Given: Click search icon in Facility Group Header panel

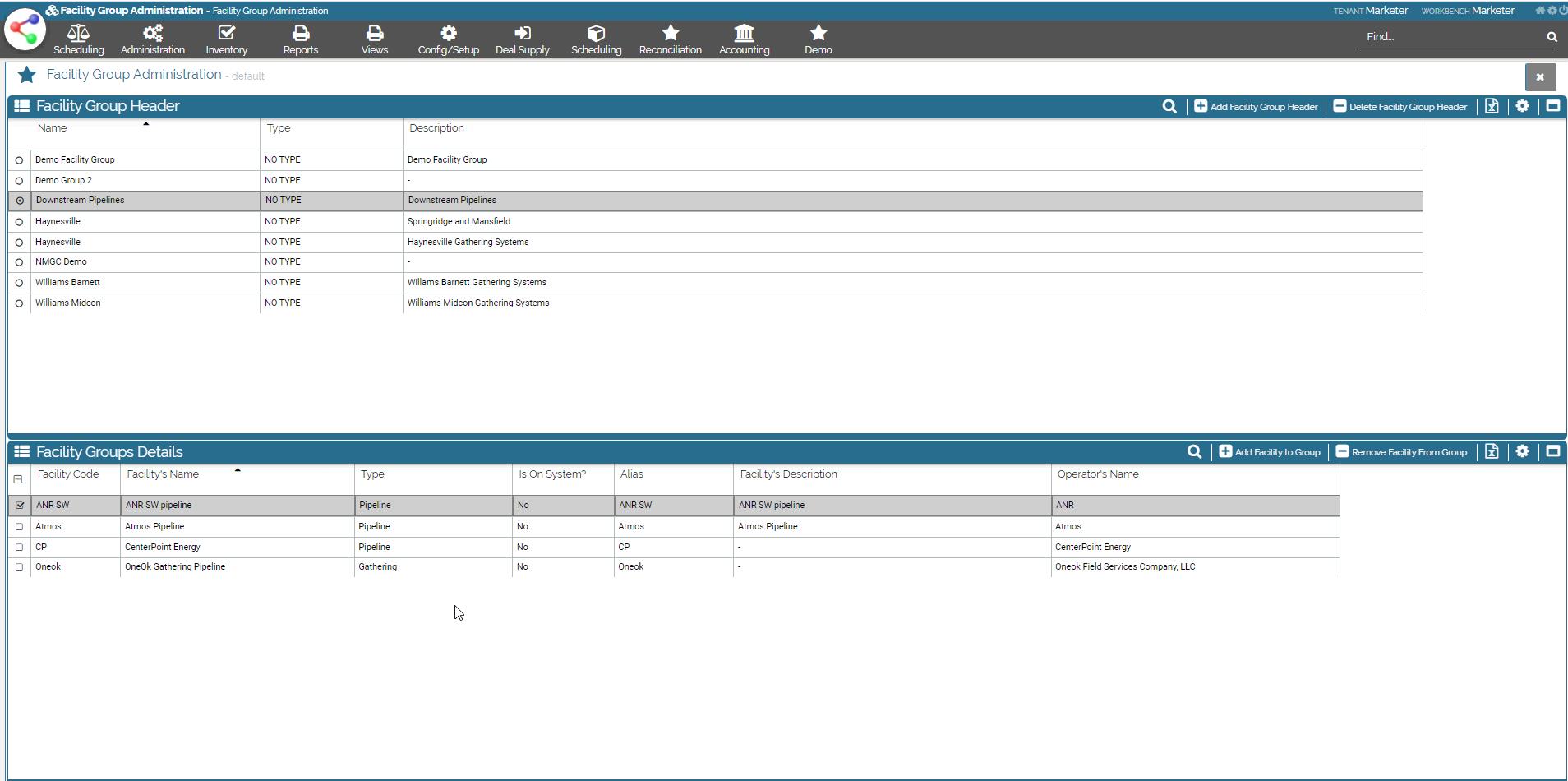Looking at the screenshot, I should 1169,107.
